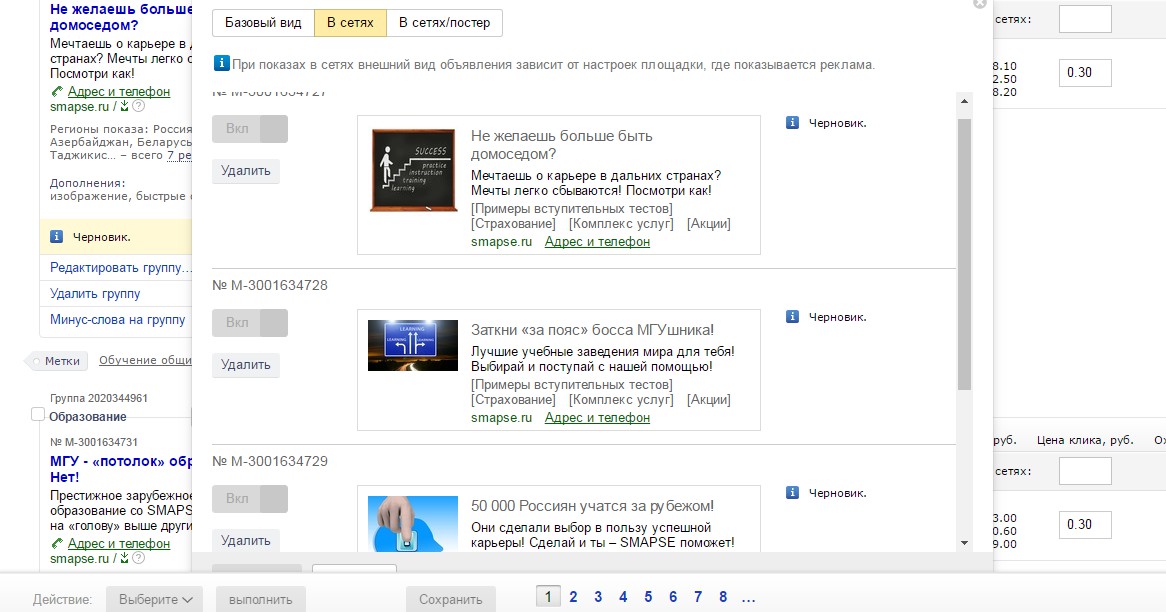Screen dimensions: 1166x612
Task: Delete the Не желаешь больше быть домоседом ad
Action: point(245,170)
